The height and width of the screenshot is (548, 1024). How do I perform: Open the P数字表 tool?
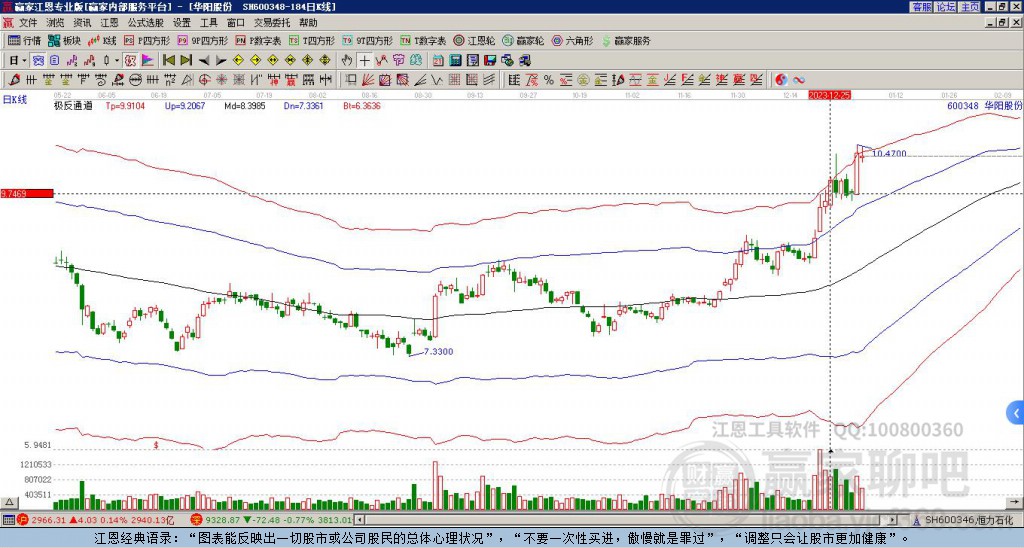point(259,41)
